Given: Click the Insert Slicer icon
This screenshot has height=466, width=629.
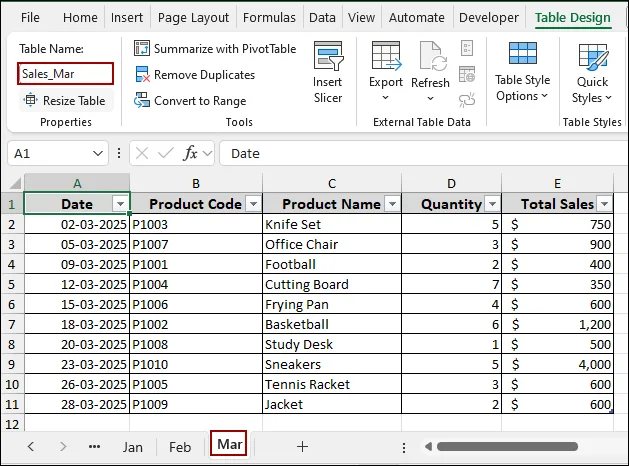Looking at the screenshot, I should tap(328, 56).
